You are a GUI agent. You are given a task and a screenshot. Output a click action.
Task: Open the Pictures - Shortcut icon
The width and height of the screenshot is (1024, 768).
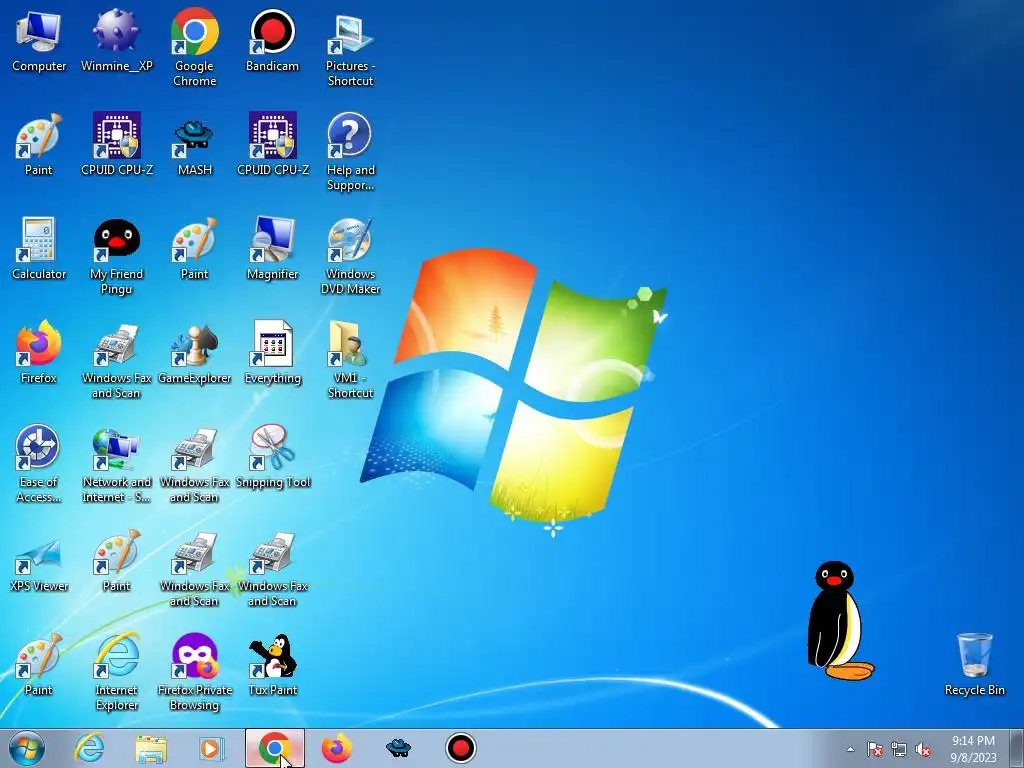[x=351, y=49]
